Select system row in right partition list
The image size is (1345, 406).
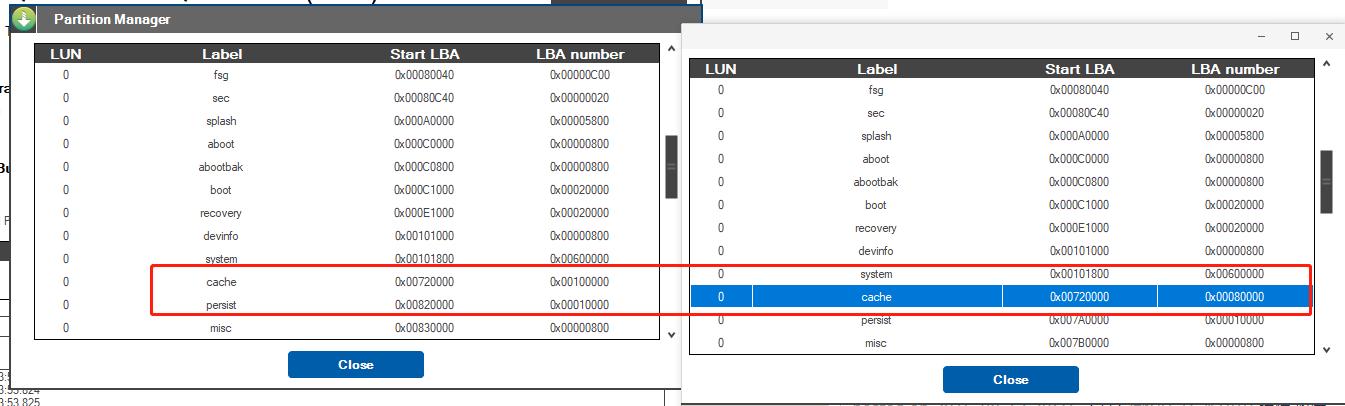pos(1002,274)
